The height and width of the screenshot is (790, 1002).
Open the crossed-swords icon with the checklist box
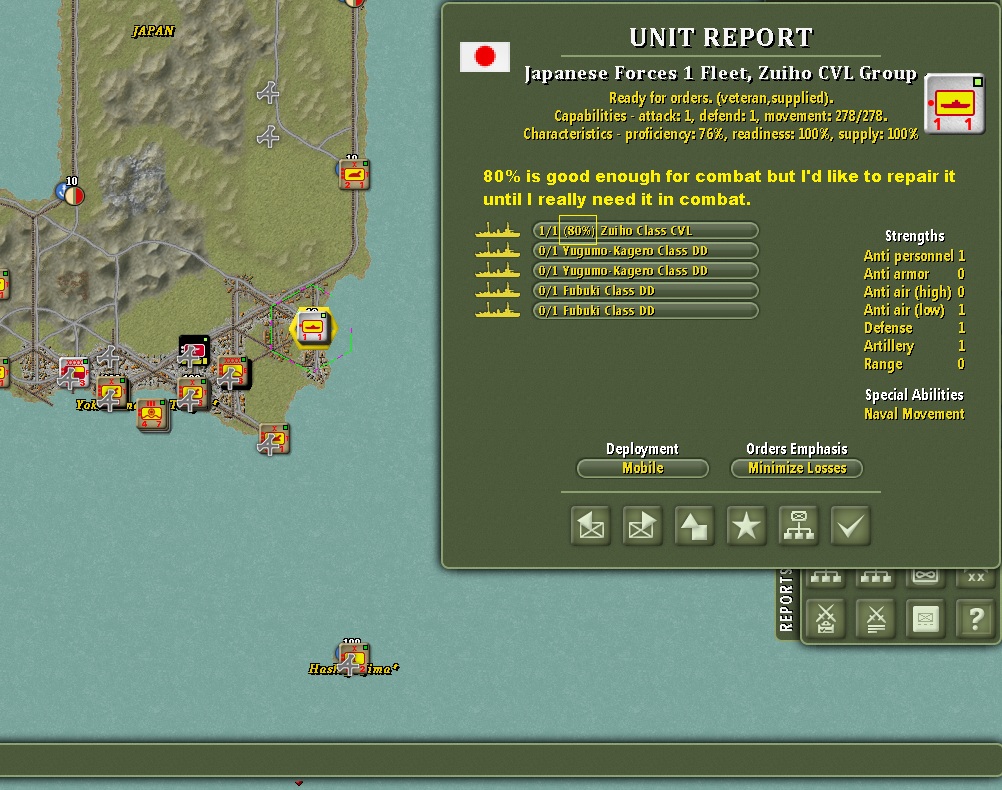[826, 618]
